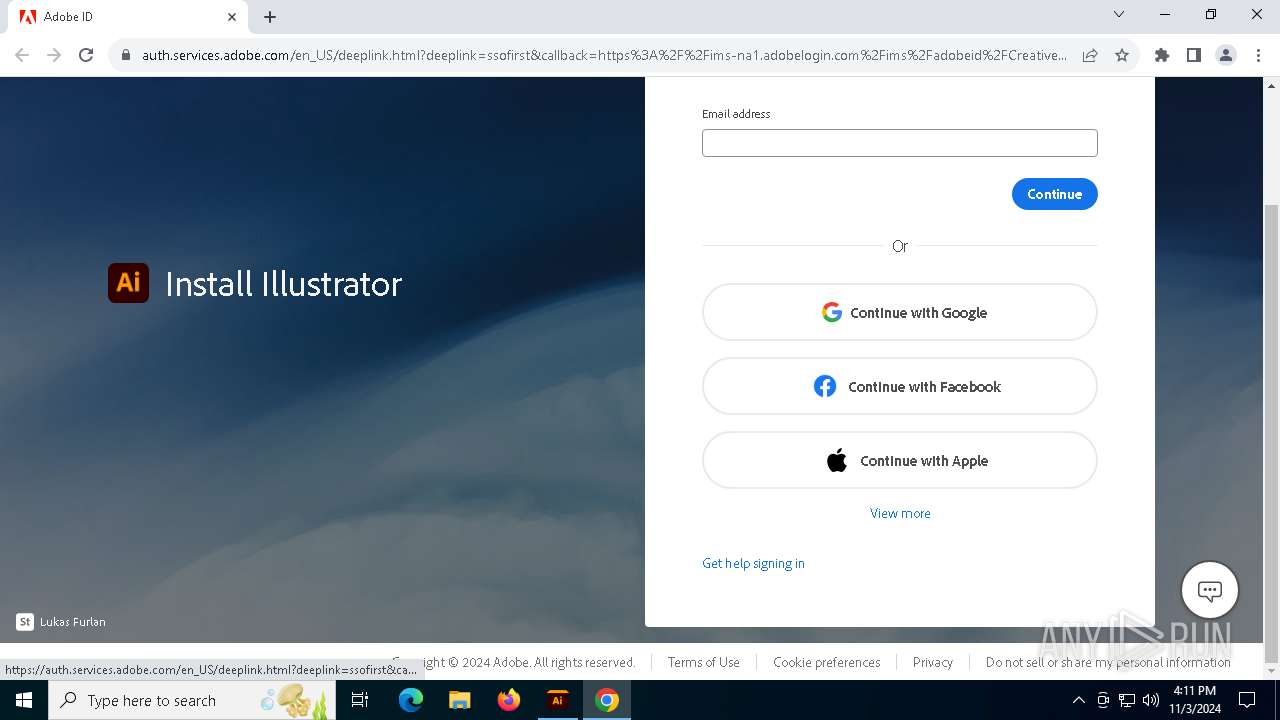Click the page vertical scrollbar thumb

(x=1271, y=432)
